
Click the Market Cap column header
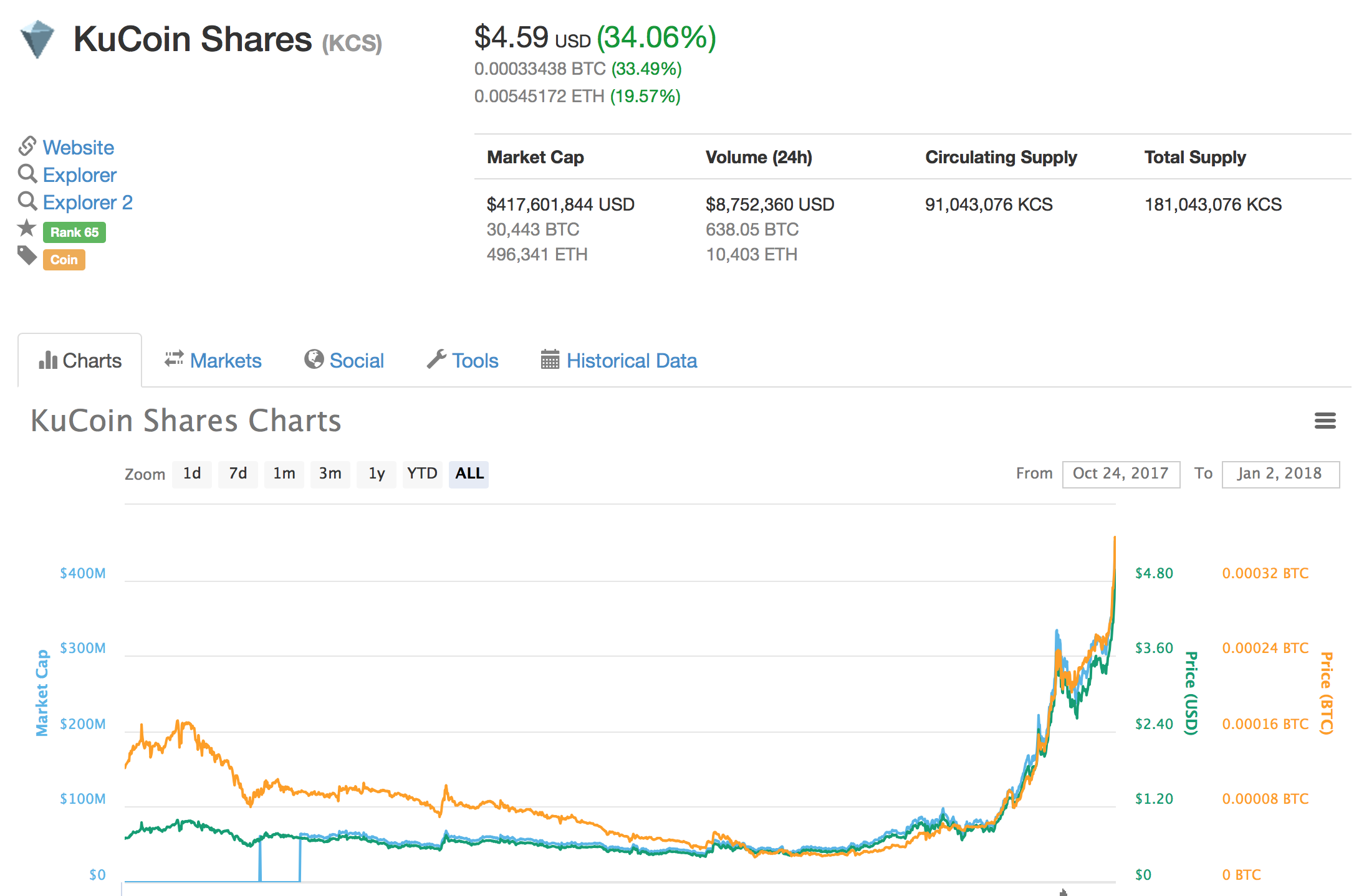pyautogui.click(x=535, y=157)
